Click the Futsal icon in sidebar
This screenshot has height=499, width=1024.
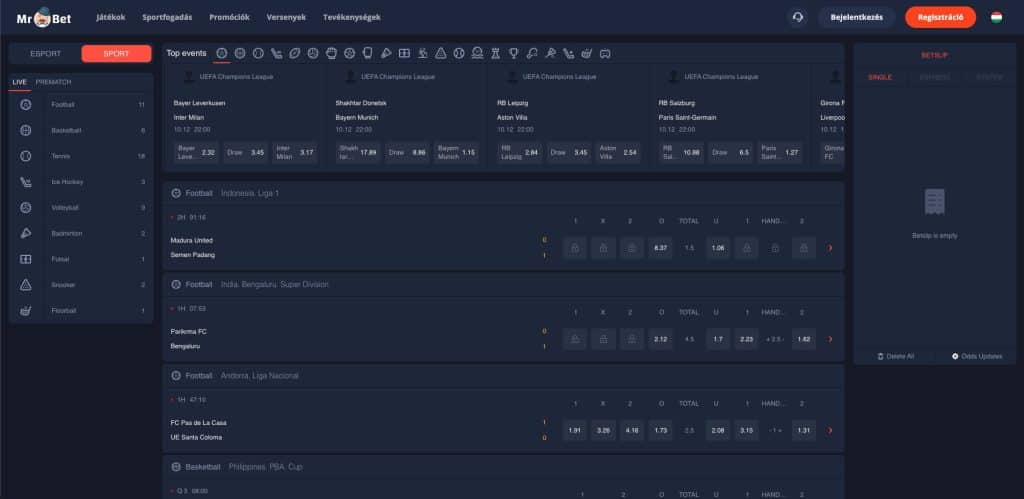pos(26,259)
